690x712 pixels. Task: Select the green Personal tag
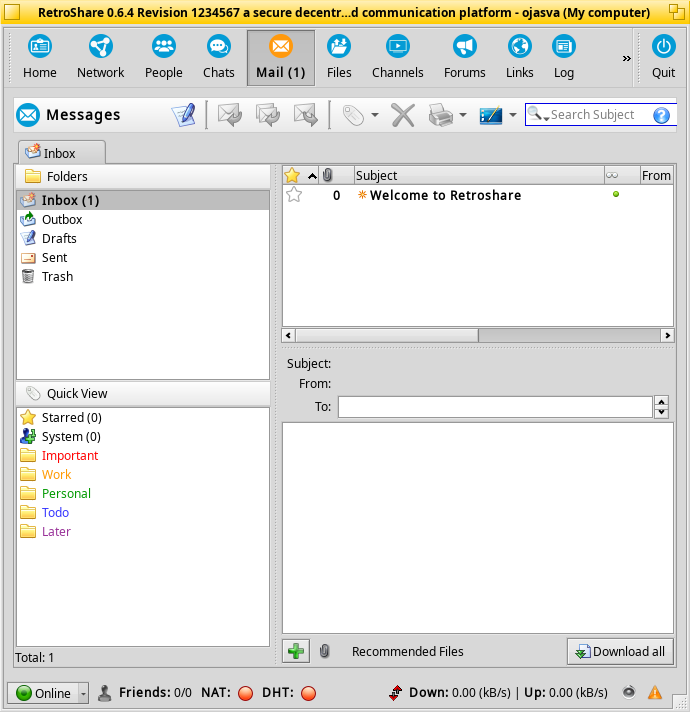[143, 494]
